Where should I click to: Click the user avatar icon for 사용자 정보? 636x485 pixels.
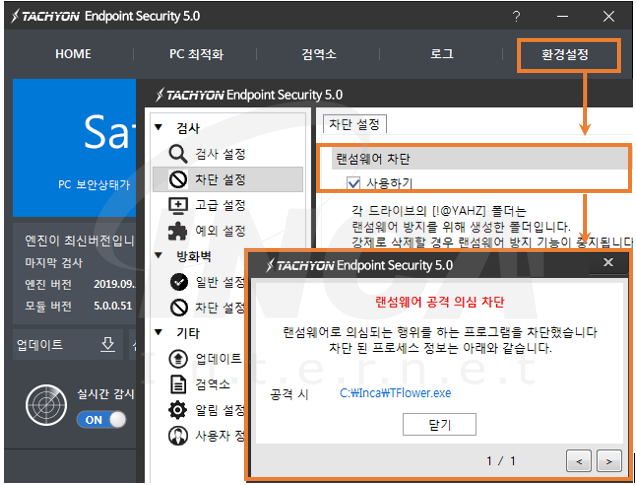pyautogui.click(x=178, y=436)
